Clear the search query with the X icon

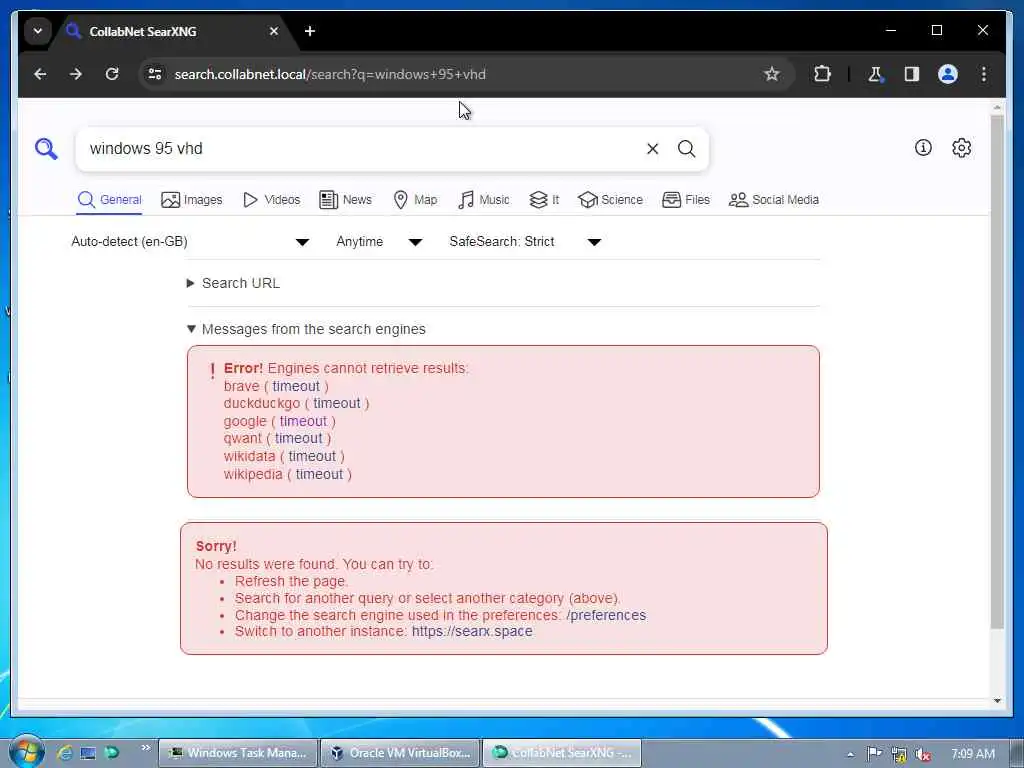click(x=652, y=149)
